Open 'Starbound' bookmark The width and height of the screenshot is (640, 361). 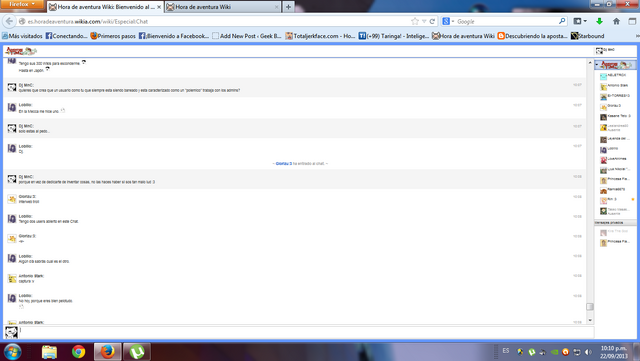tap(587, 36)
